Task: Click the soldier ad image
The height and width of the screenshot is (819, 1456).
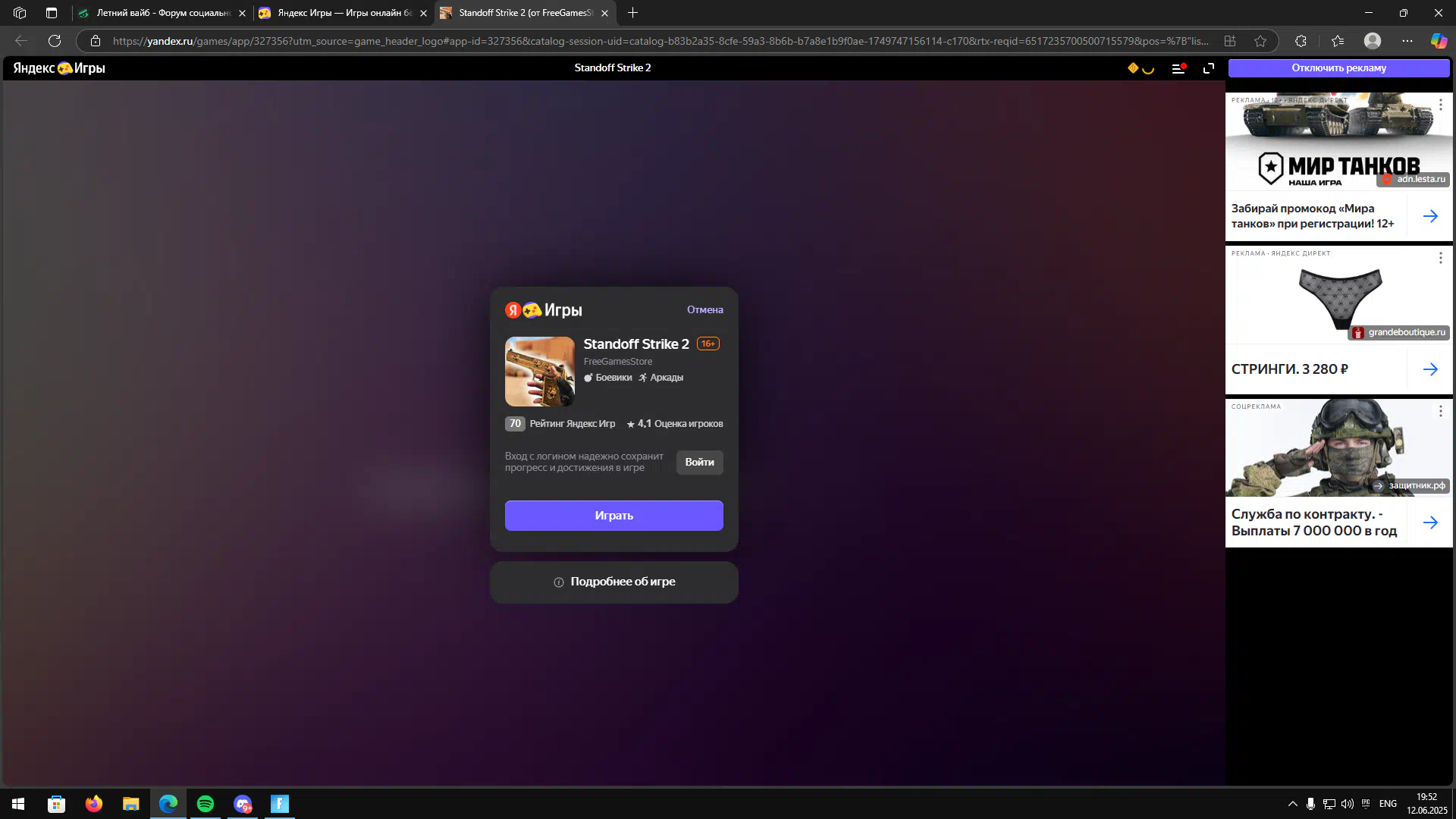Action: [x=1338, y=448]
